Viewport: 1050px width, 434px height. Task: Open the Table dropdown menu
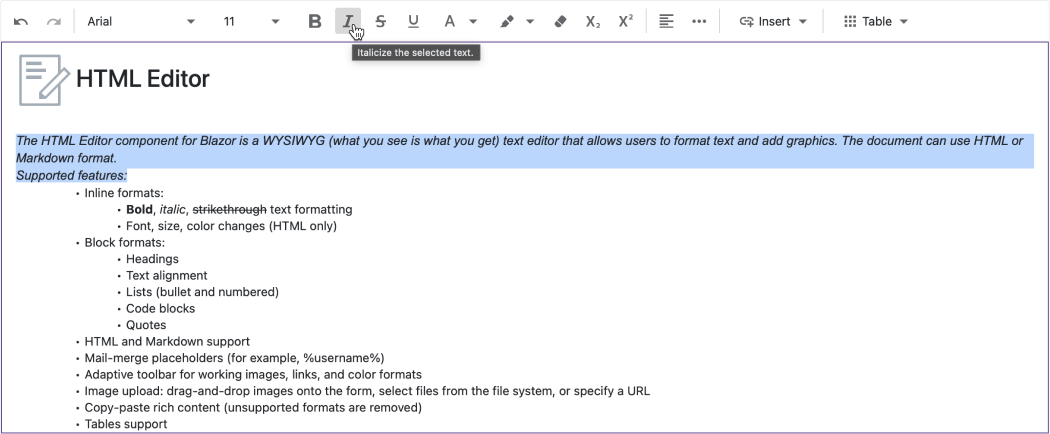click(875, 21)
